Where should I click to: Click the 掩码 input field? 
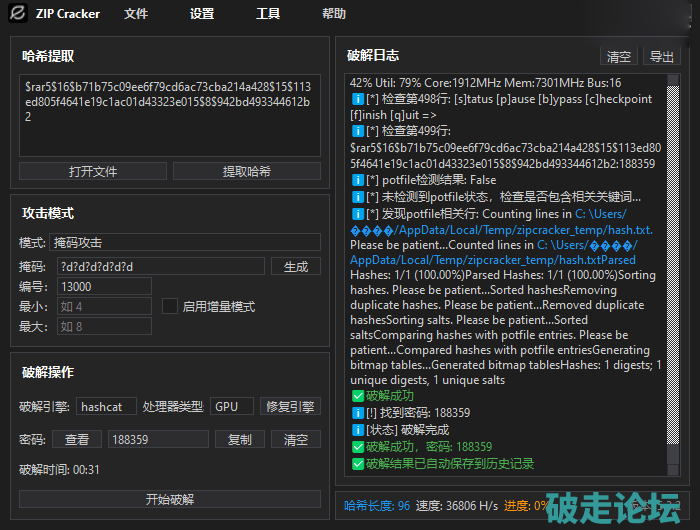pyautogui.click(x=160, y=266)
